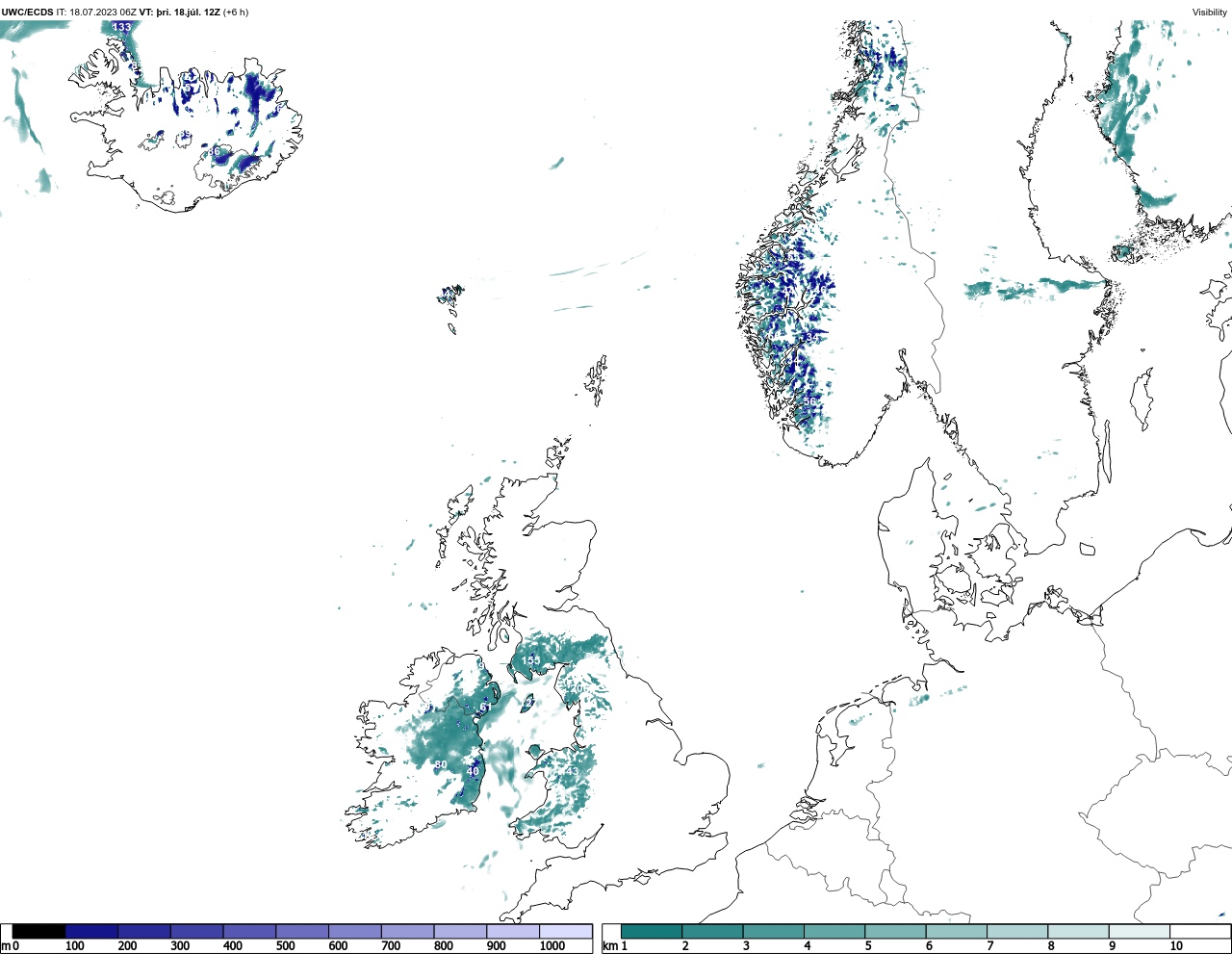Pick the 5–6 km legend swatch
This screenshot has width=1232, height=954.
(x=895, y=931)
